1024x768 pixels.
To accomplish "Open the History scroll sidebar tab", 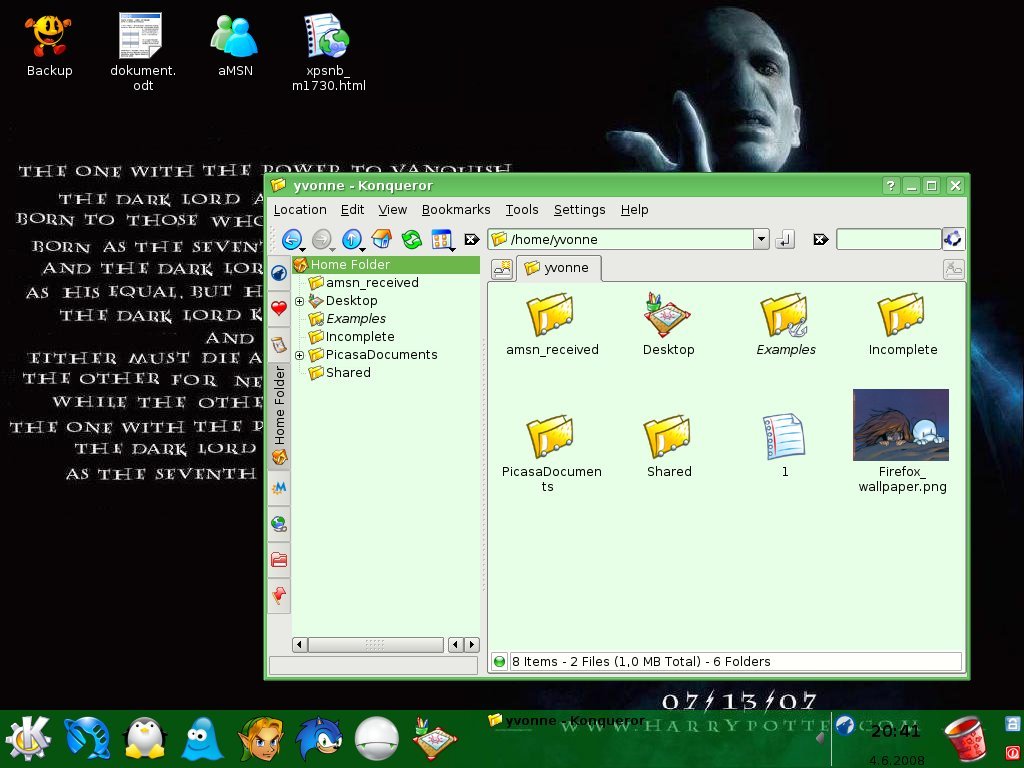I will pos(279,344).
